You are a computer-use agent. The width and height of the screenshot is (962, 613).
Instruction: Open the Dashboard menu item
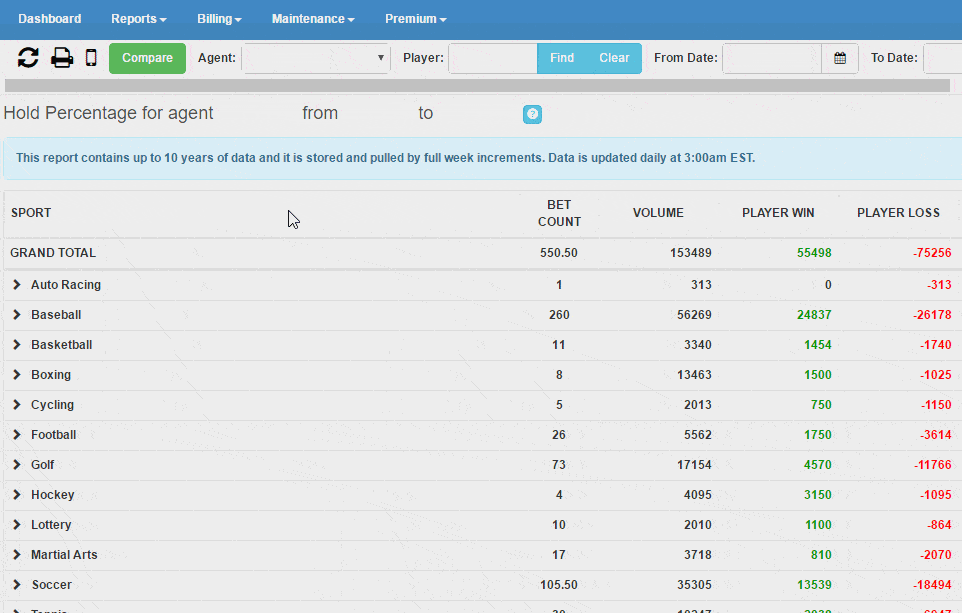tap(50, 19)
